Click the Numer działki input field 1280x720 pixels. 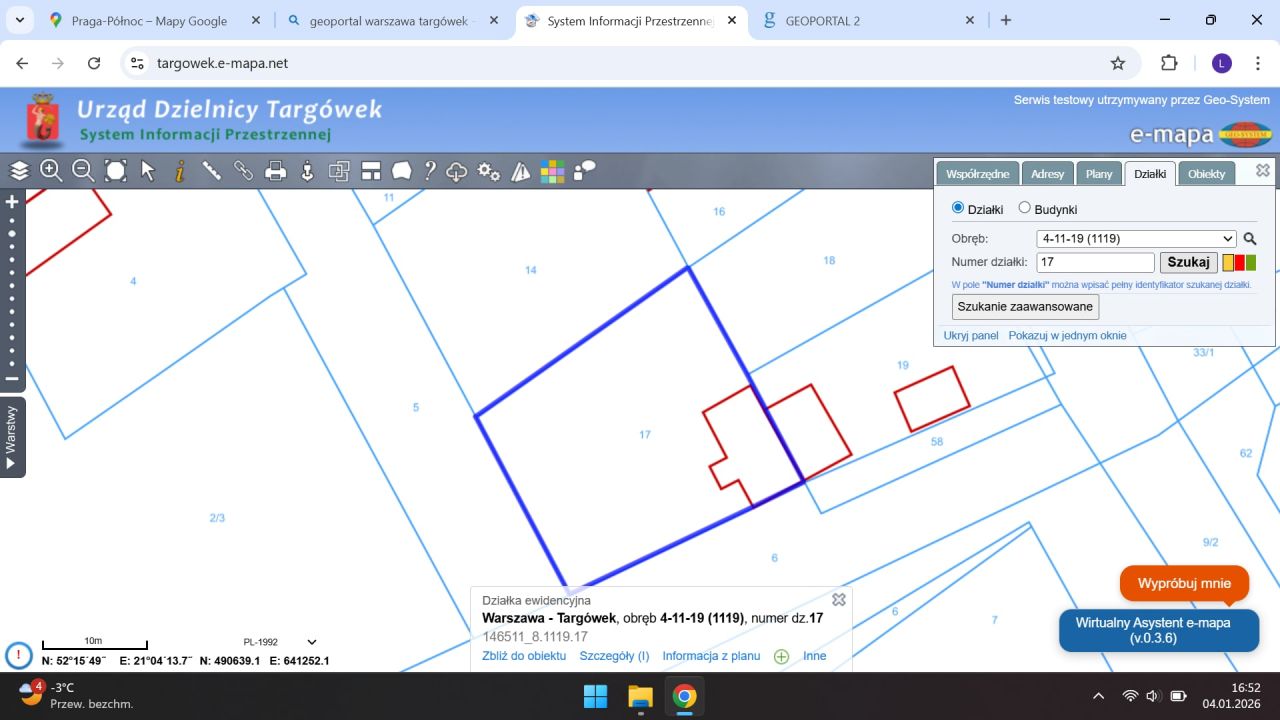point(1095,263)
